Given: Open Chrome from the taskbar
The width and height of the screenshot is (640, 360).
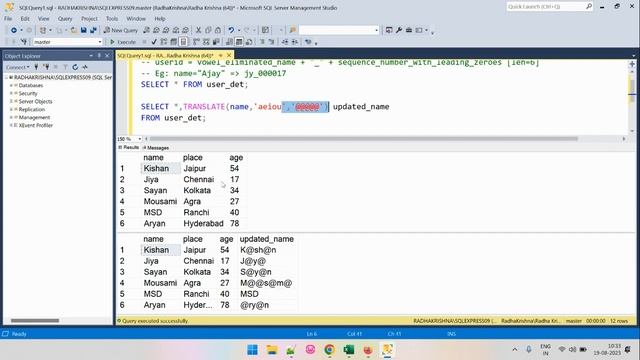Looking at the screenshot, I should pyautogui.click(x=329, y=350).
